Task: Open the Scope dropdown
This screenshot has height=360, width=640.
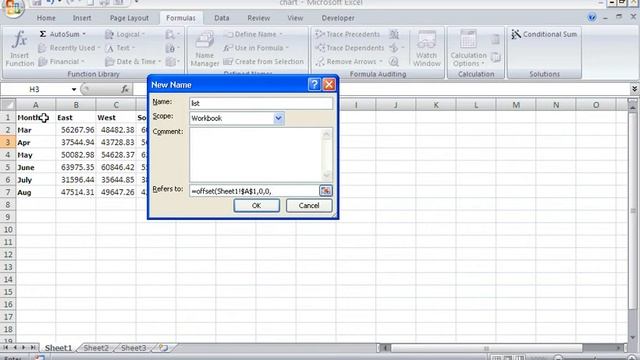Action: 278,118
